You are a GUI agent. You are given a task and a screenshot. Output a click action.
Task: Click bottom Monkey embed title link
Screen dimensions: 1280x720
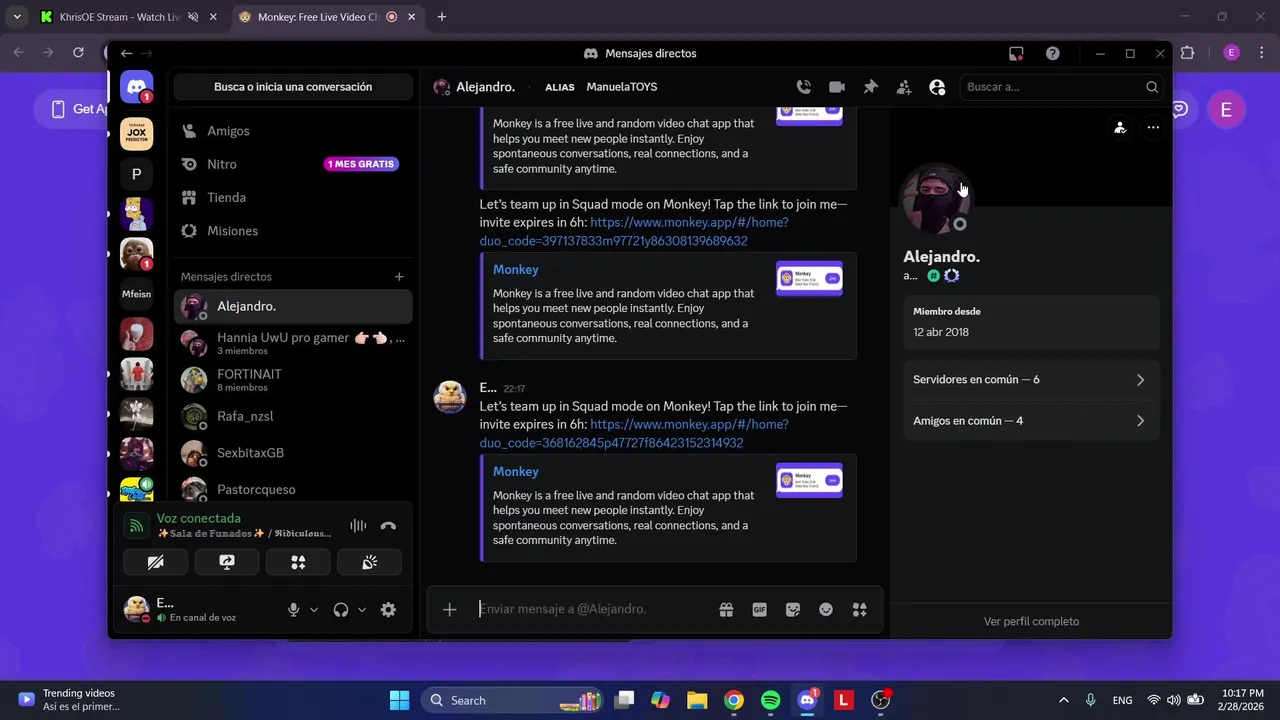coord(516,472)
